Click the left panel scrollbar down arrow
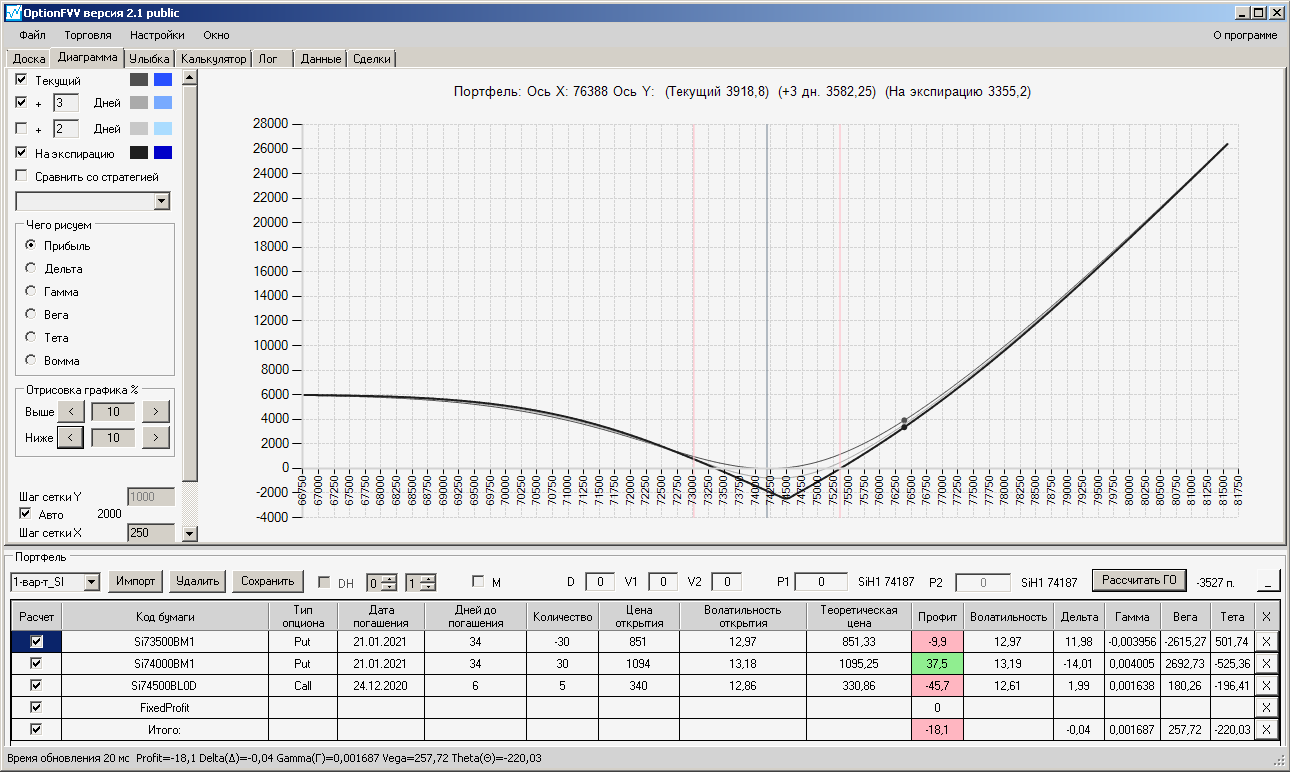1290x772 pixels. click(x=191, y=534)
